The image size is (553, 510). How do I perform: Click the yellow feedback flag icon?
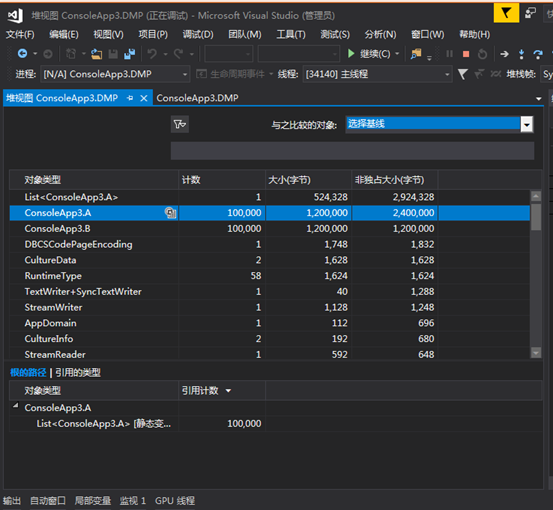506,13
